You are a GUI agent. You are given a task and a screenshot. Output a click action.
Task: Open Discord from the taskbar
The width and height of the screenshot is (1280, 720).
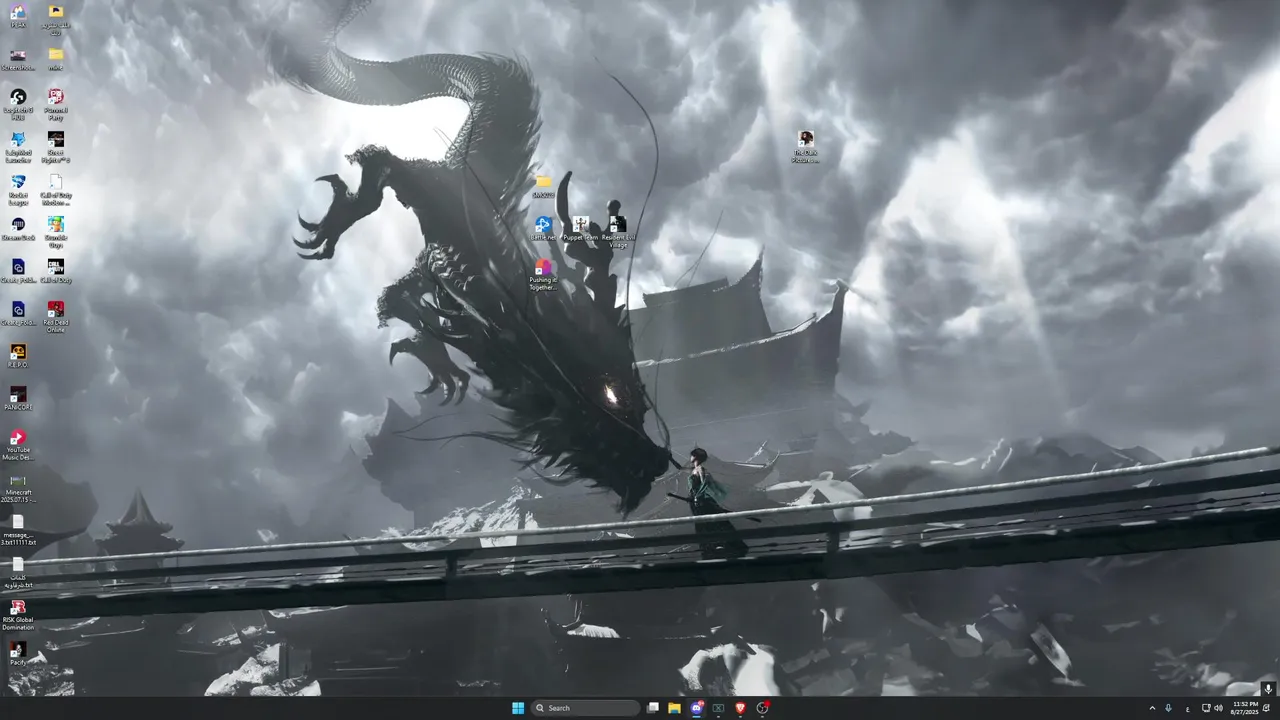tap(697, 708)
